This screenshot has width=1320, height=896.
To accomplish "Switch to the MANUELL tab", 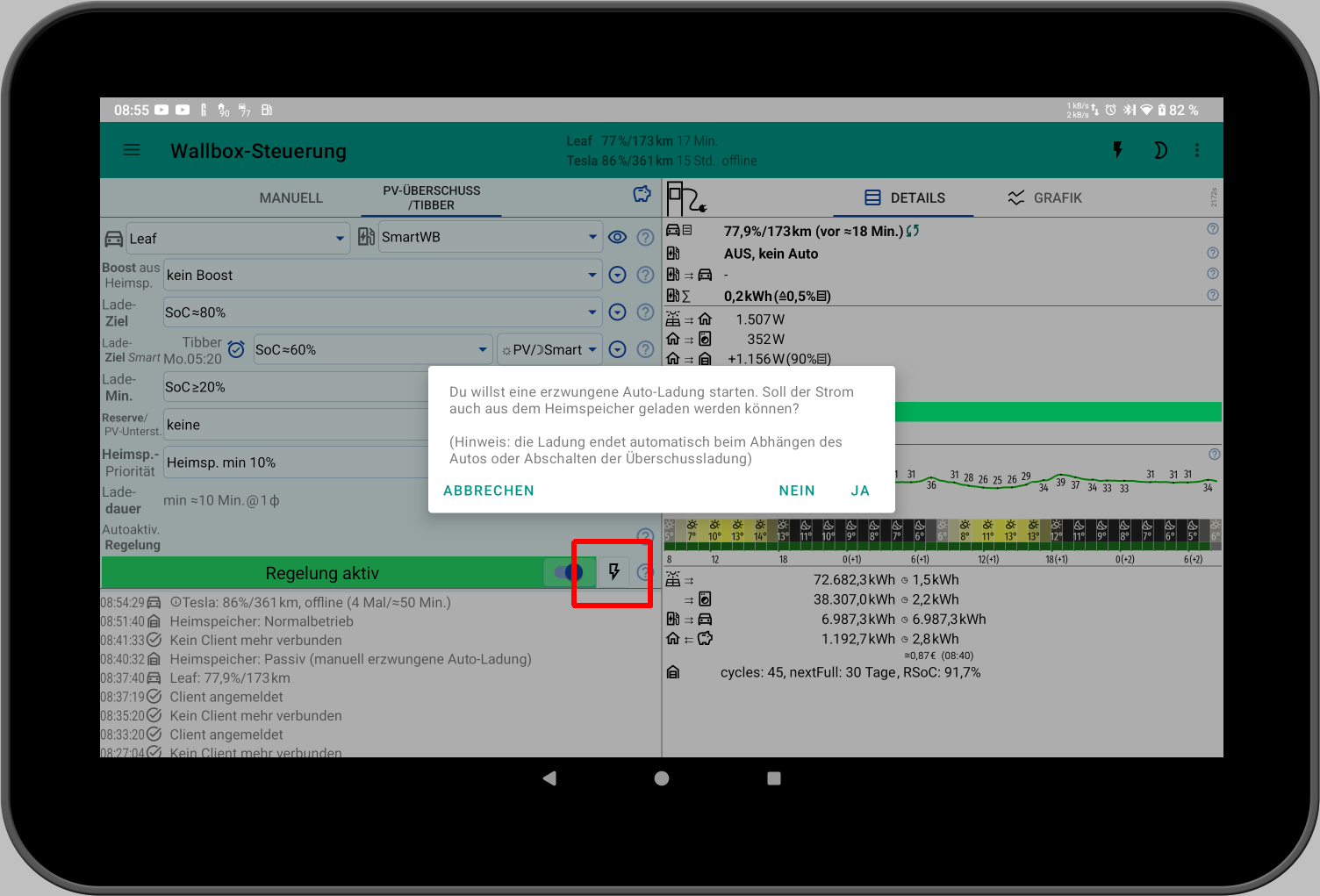I will (291, 197).
